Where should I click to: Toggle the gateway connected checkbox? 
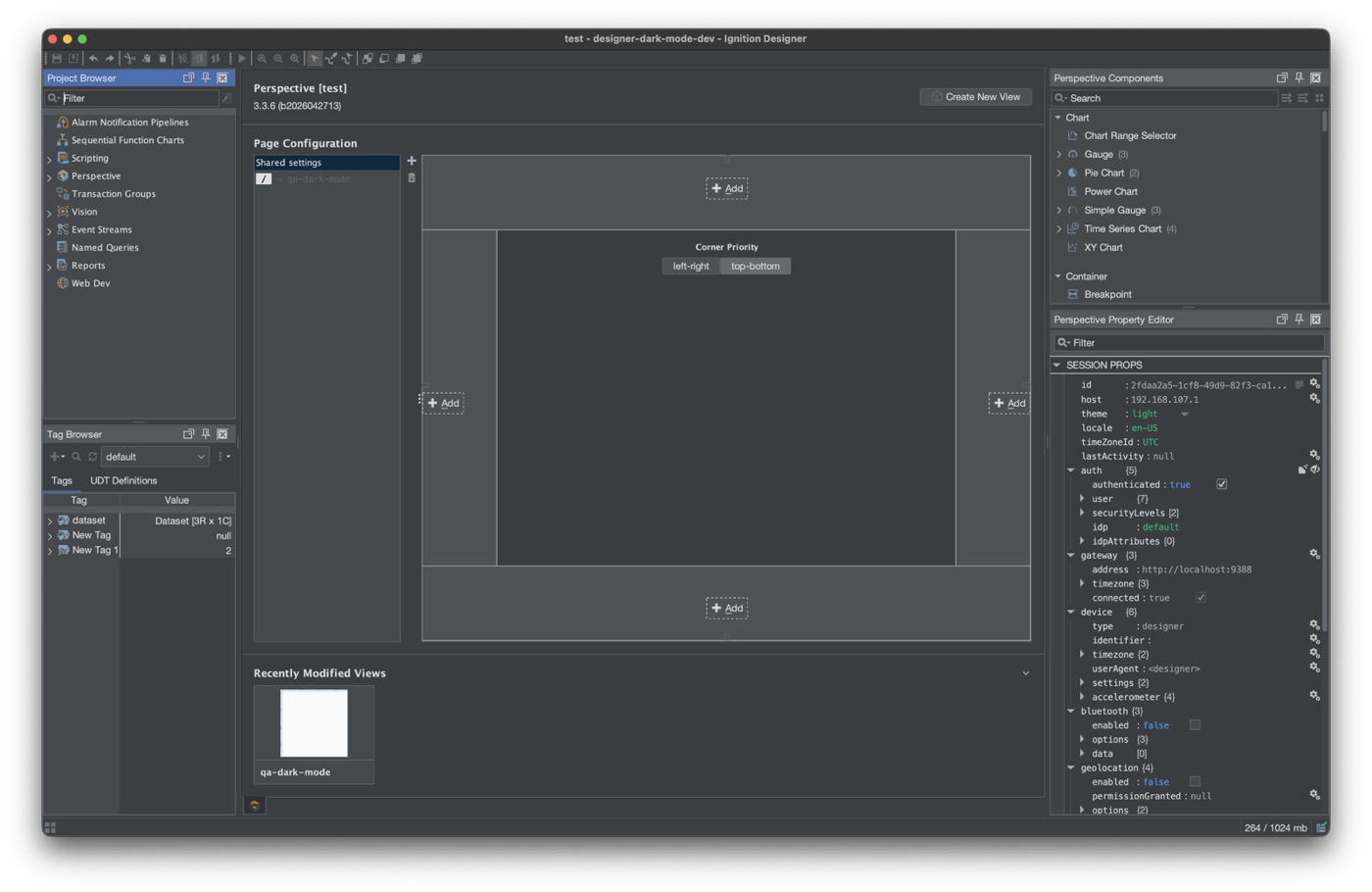1200,598
